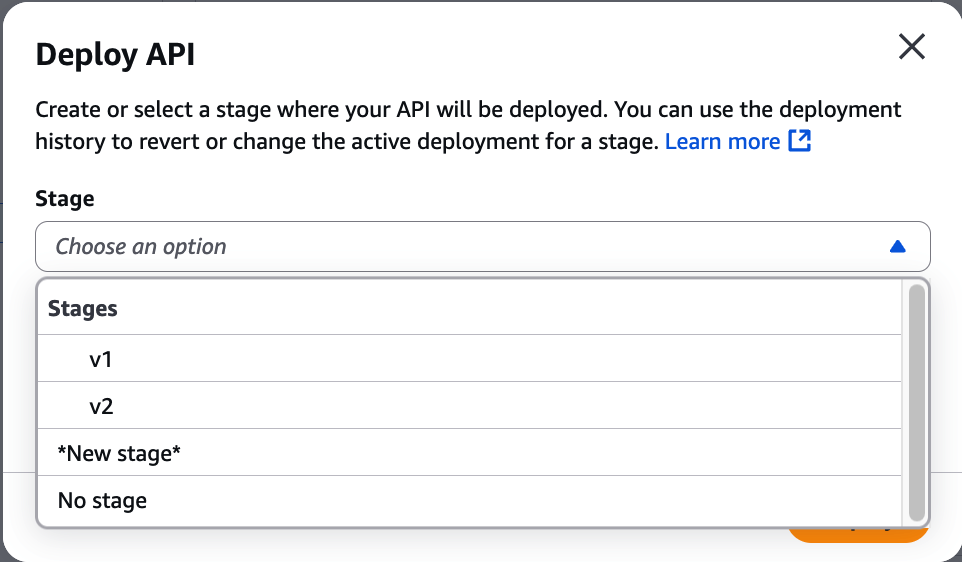Click the 'Choose an option' placeholder field

[x=141, y=247]
